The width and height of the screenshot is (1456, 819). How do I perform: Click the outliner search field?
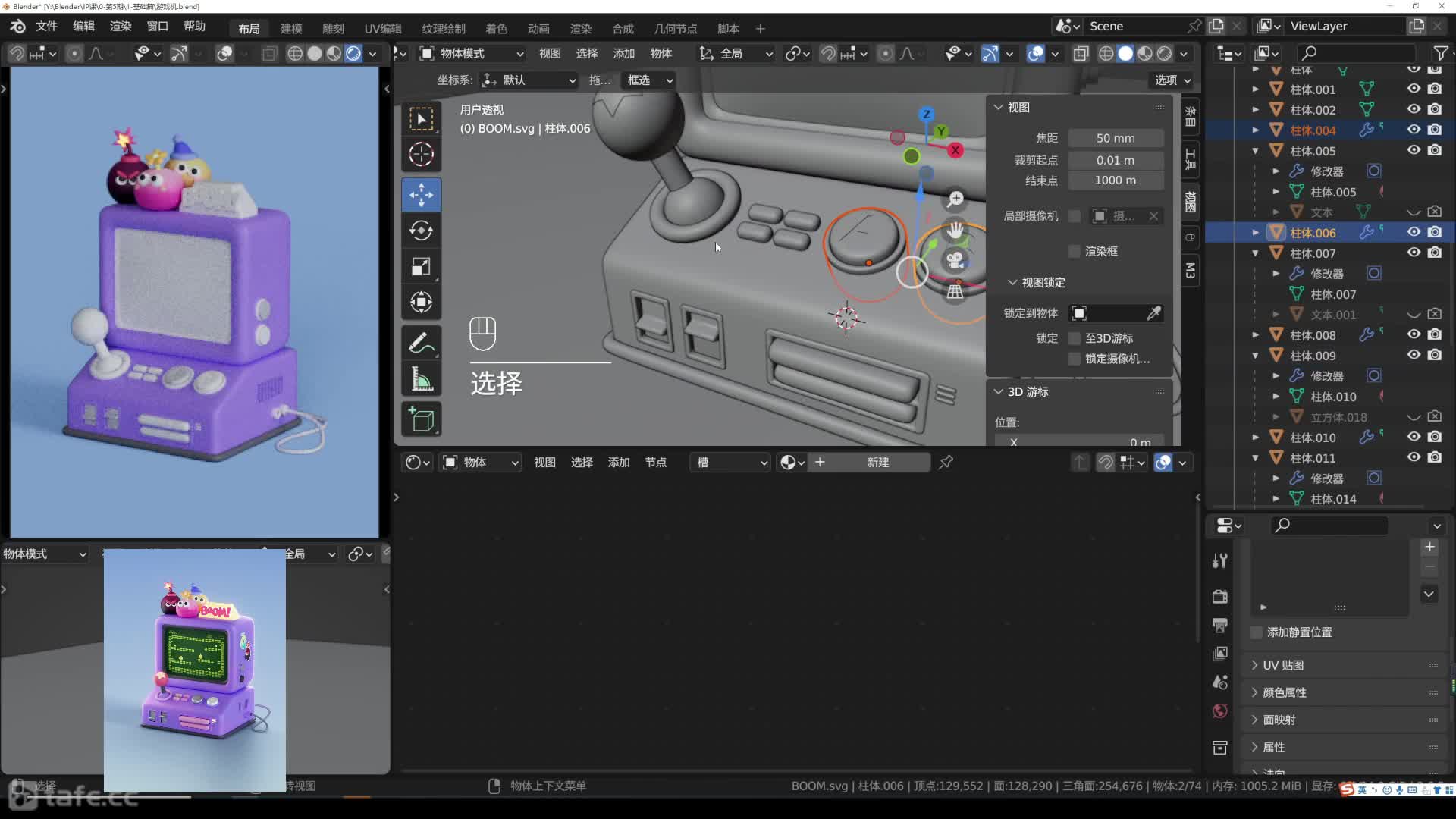coord(1357,52)
